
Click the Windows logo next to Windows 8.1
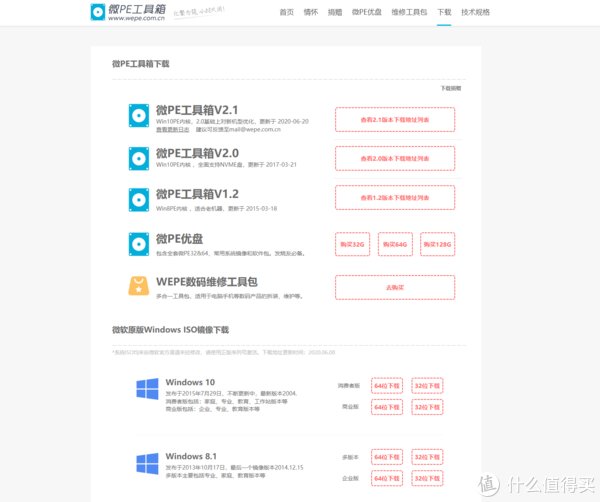(147, 463)
